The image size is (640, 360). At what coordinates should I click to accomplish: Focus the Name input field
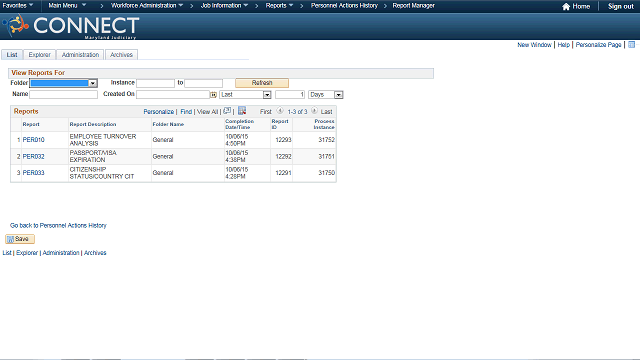pos(64,94)
